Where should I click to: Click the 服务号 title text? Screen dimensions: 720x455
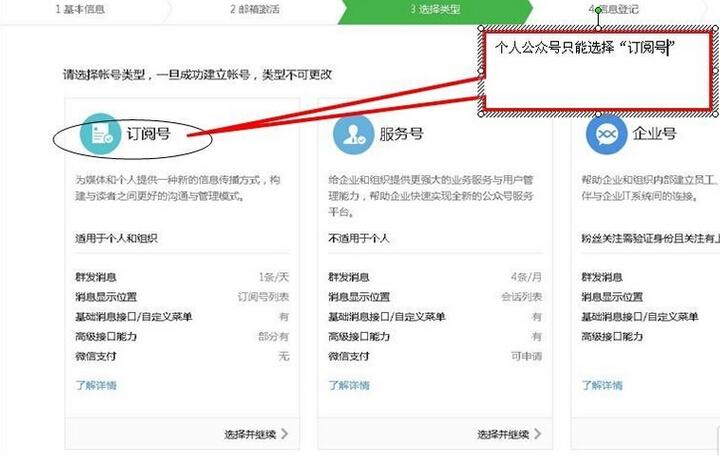click(401, 134)
